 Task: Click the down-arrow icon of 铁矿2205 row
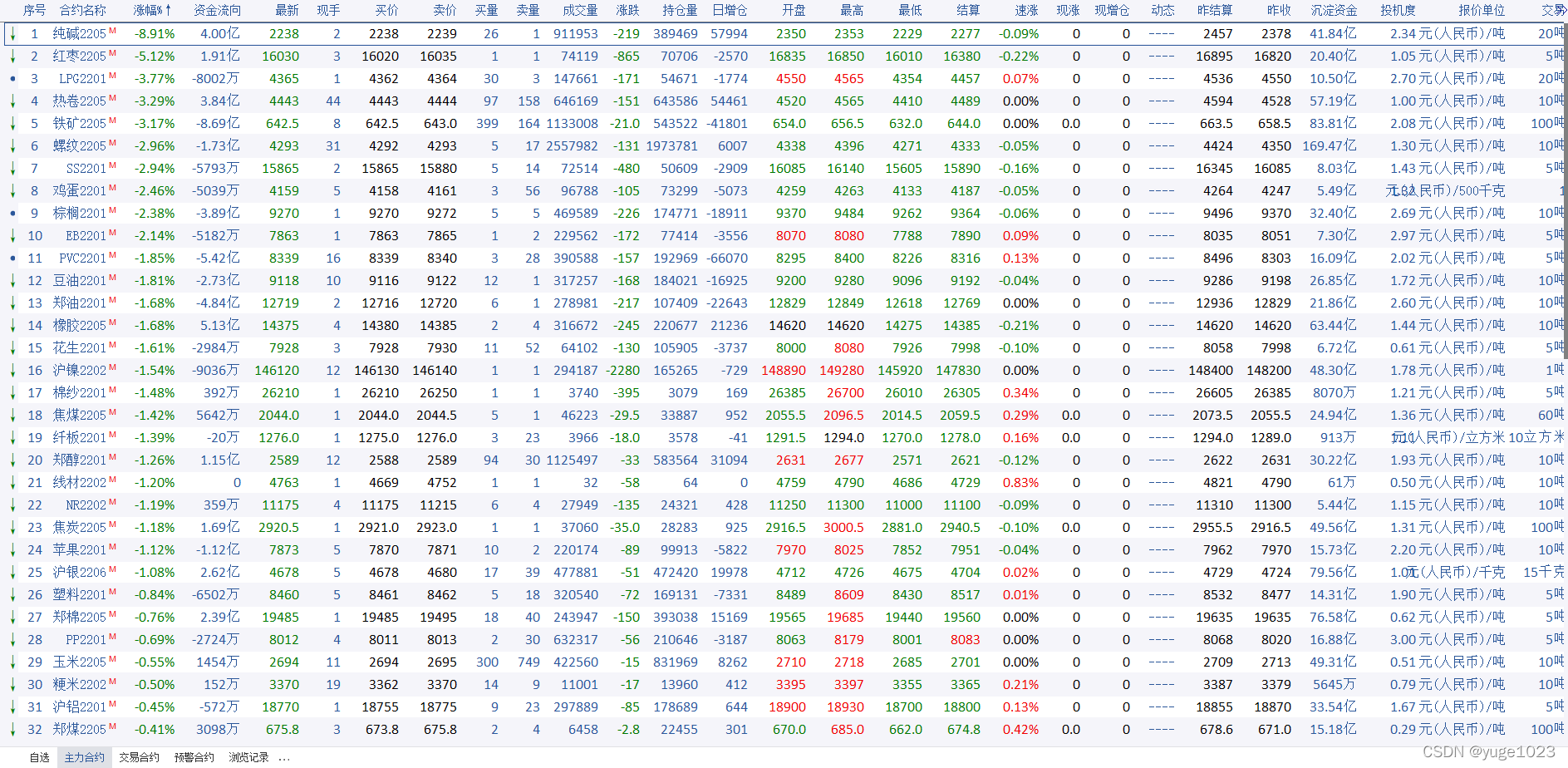pyautogui.click(x=12, y=124)
